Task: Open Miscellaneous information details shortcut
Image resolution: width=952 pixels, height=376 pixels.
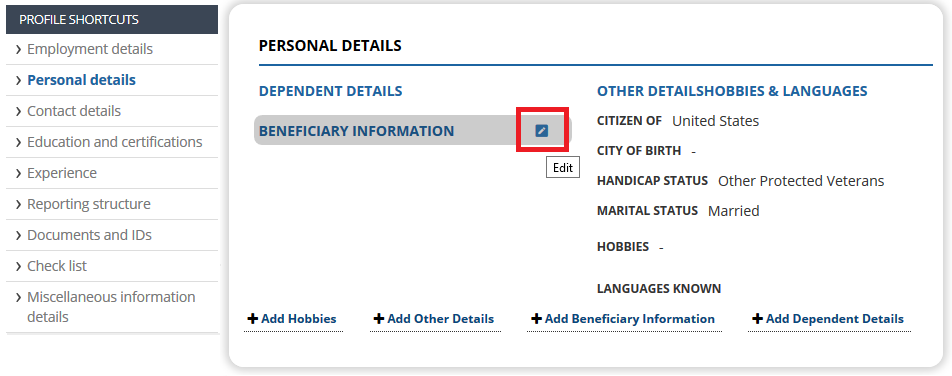Action: tap(111, 307)
